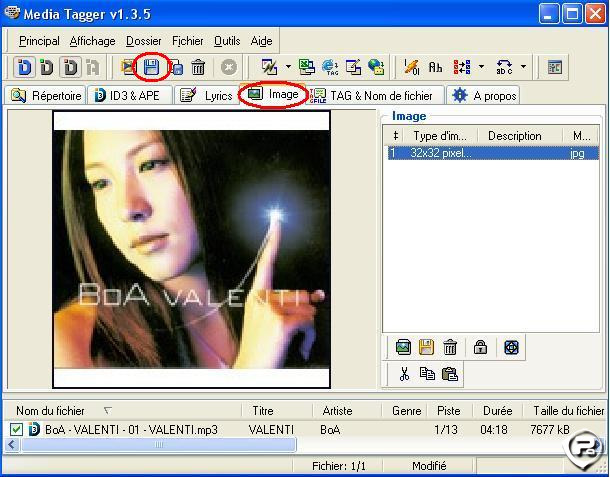This screenshot has width=610, height=477.
Task: Click the padlock icon below image list
Action: pyautogui.click(x=480, y=347)
